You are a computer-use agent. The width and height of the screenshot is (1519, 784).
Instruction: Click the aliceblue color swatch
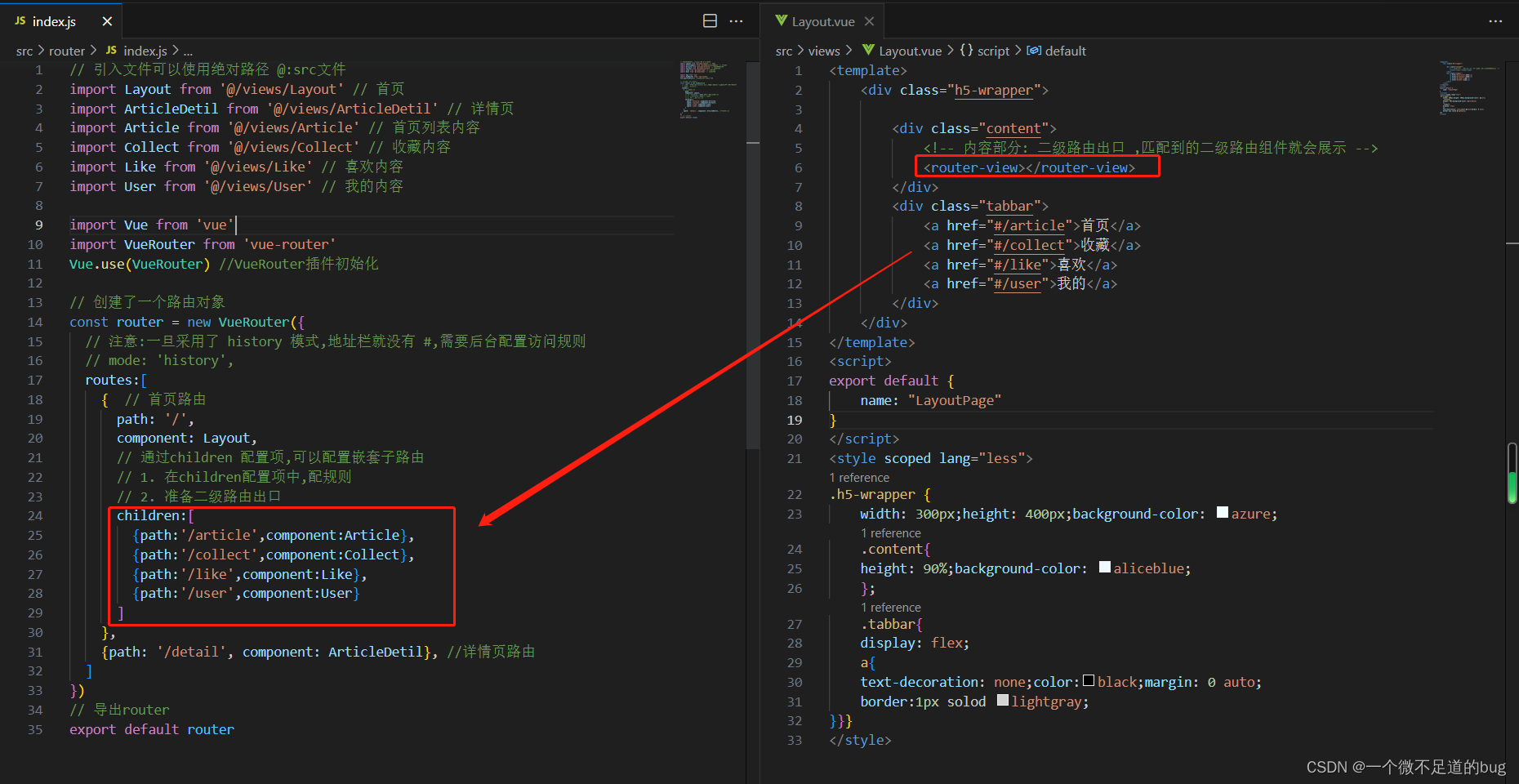click(1105, 568)
